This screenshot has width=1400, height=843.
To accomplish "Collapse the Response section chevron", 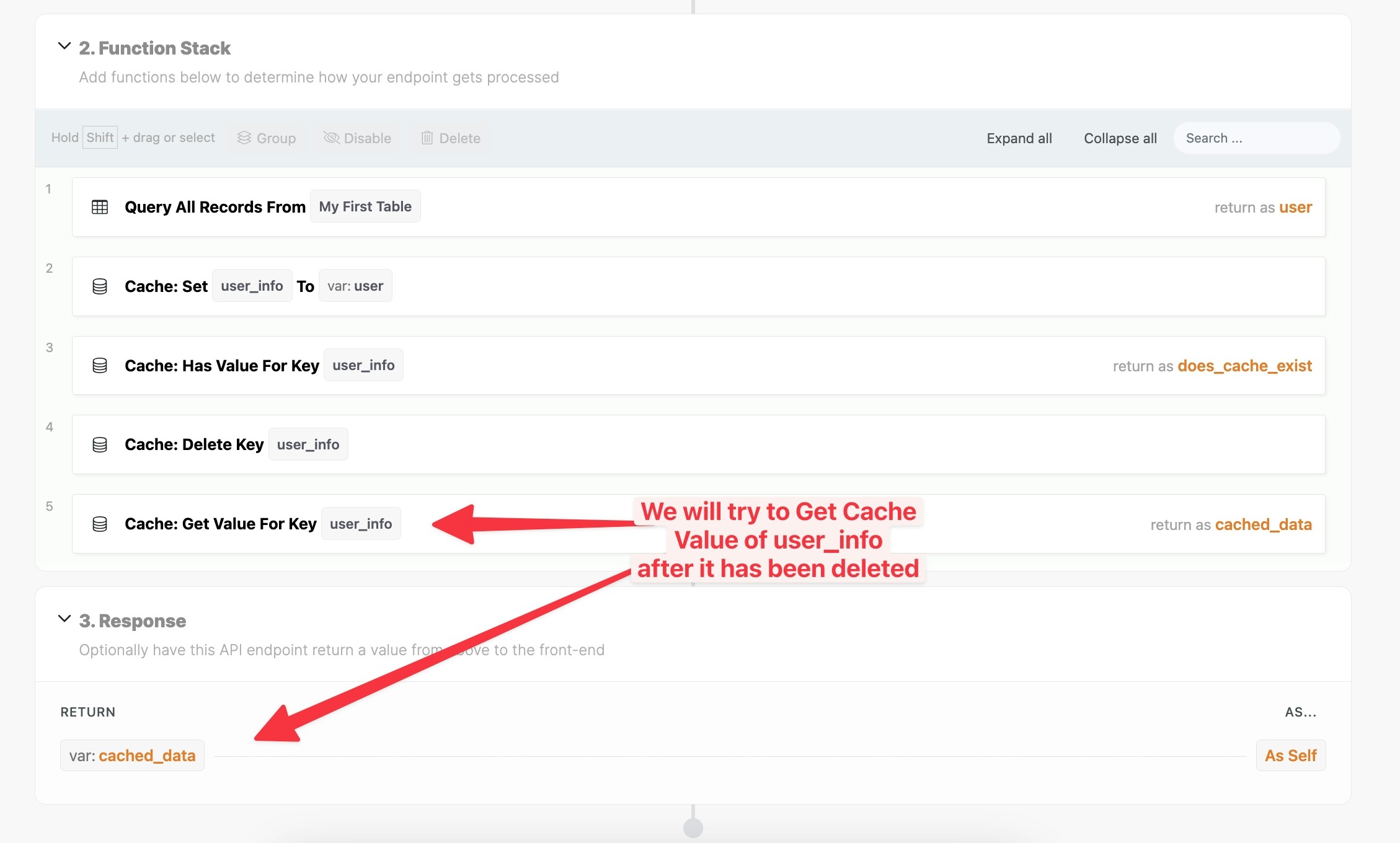I will pos(64,619).
